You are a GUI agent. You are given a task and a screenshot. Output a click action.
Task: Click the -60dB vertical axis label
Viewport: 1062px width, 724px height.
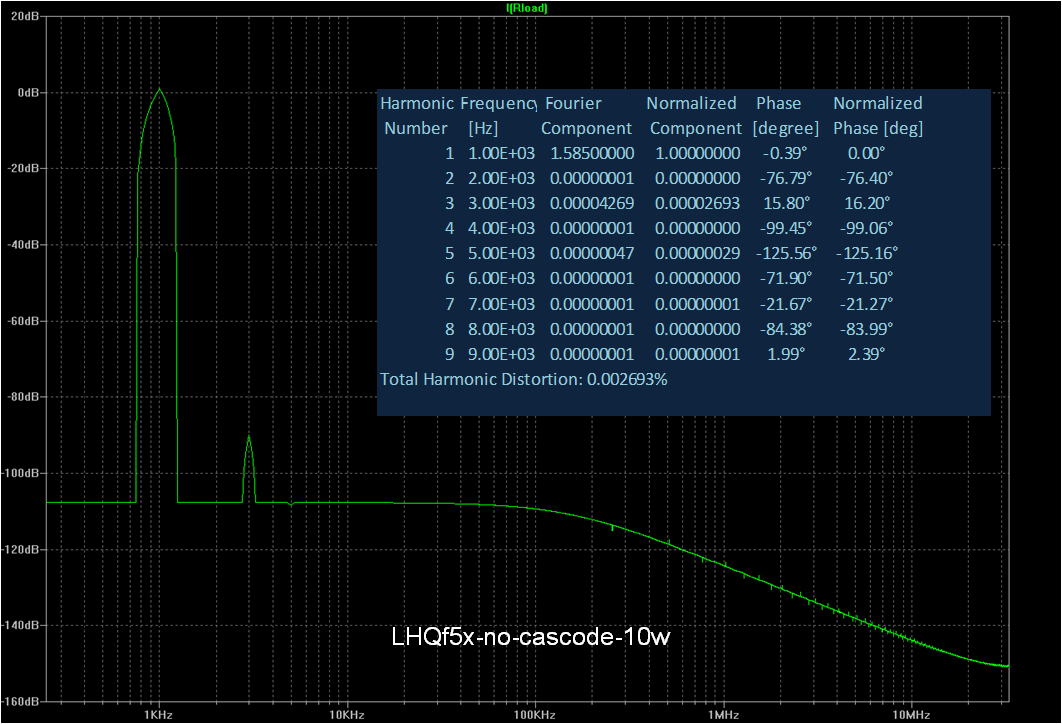click(23, 321)
